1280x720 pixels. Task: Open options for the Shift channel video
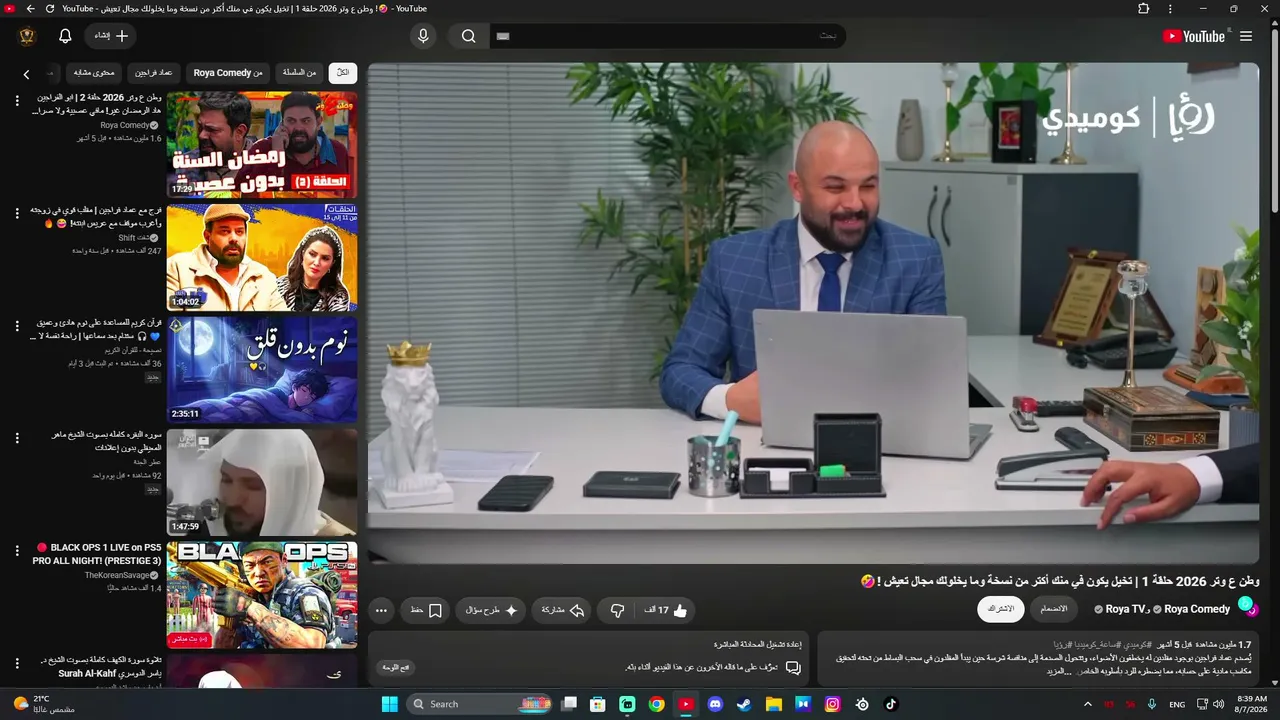(x=17, y=213)
